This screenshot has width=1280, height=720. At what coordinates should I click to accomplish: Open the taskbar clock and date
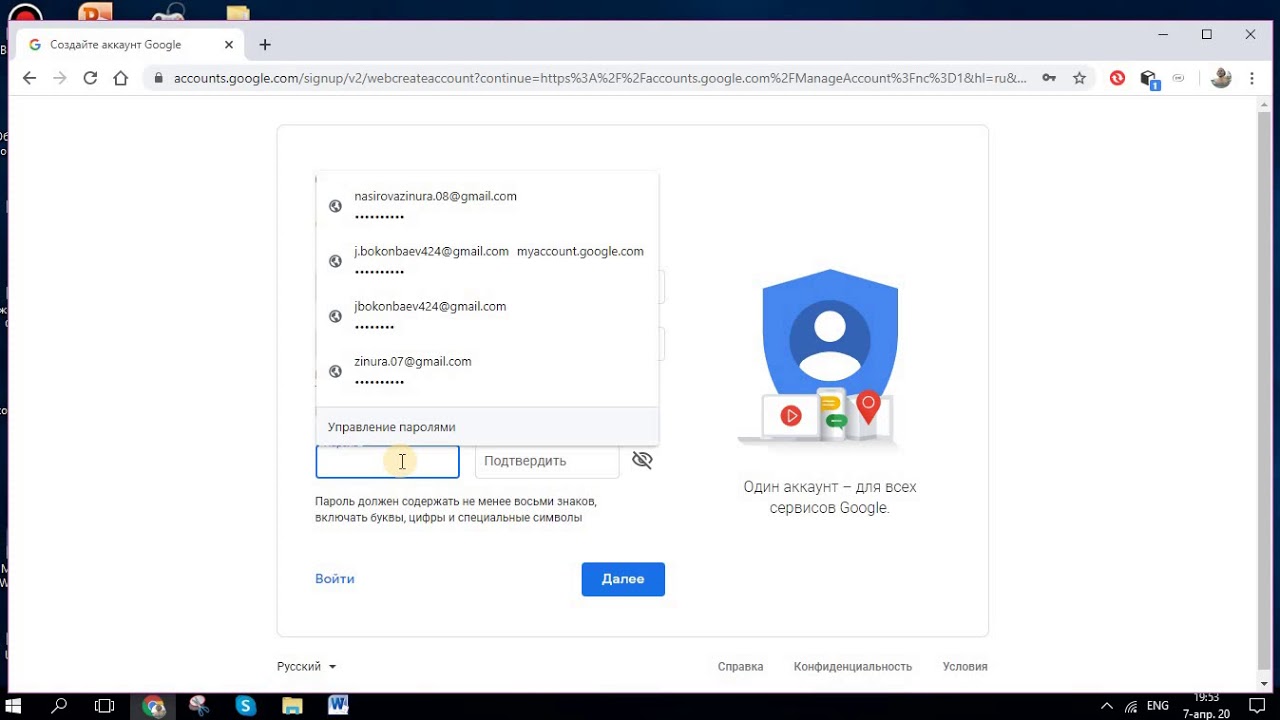click(x=1206, y=706)
